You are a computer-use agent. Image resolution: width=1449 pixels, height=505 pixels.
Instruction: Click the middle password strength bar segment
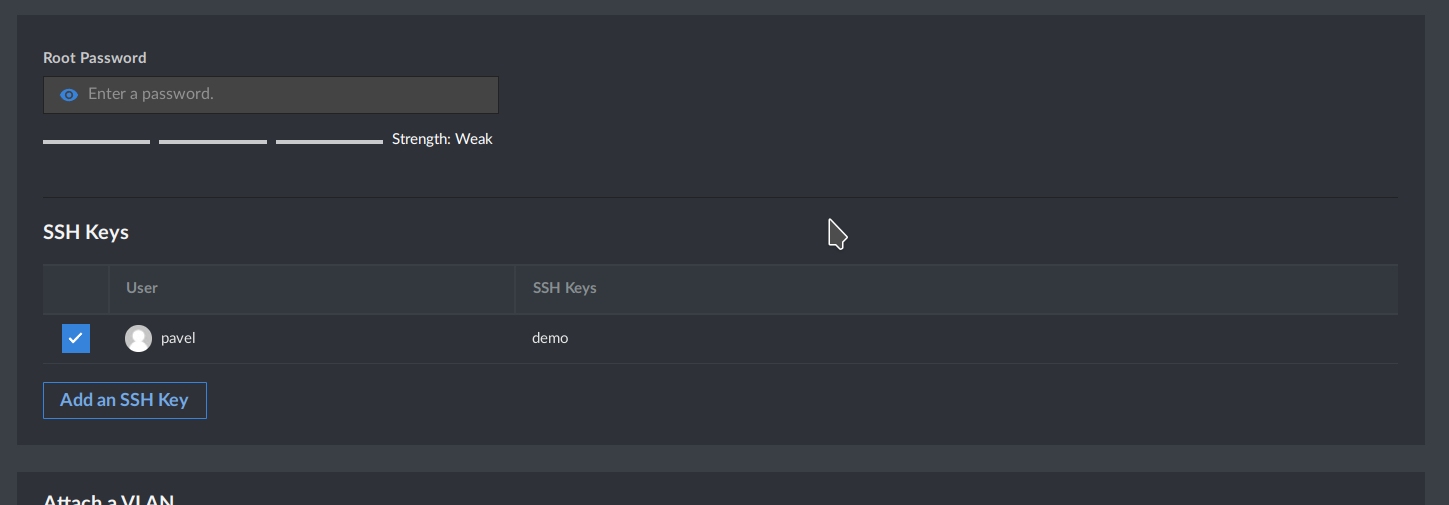tap(213, 142)
